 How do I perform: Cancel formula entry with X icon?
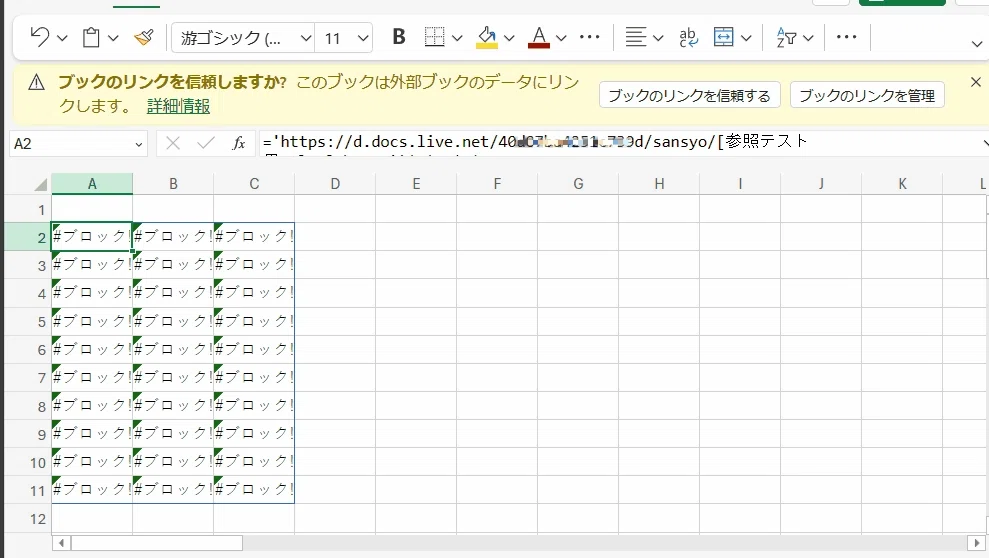pyautogui.click(x=173, y=144)
